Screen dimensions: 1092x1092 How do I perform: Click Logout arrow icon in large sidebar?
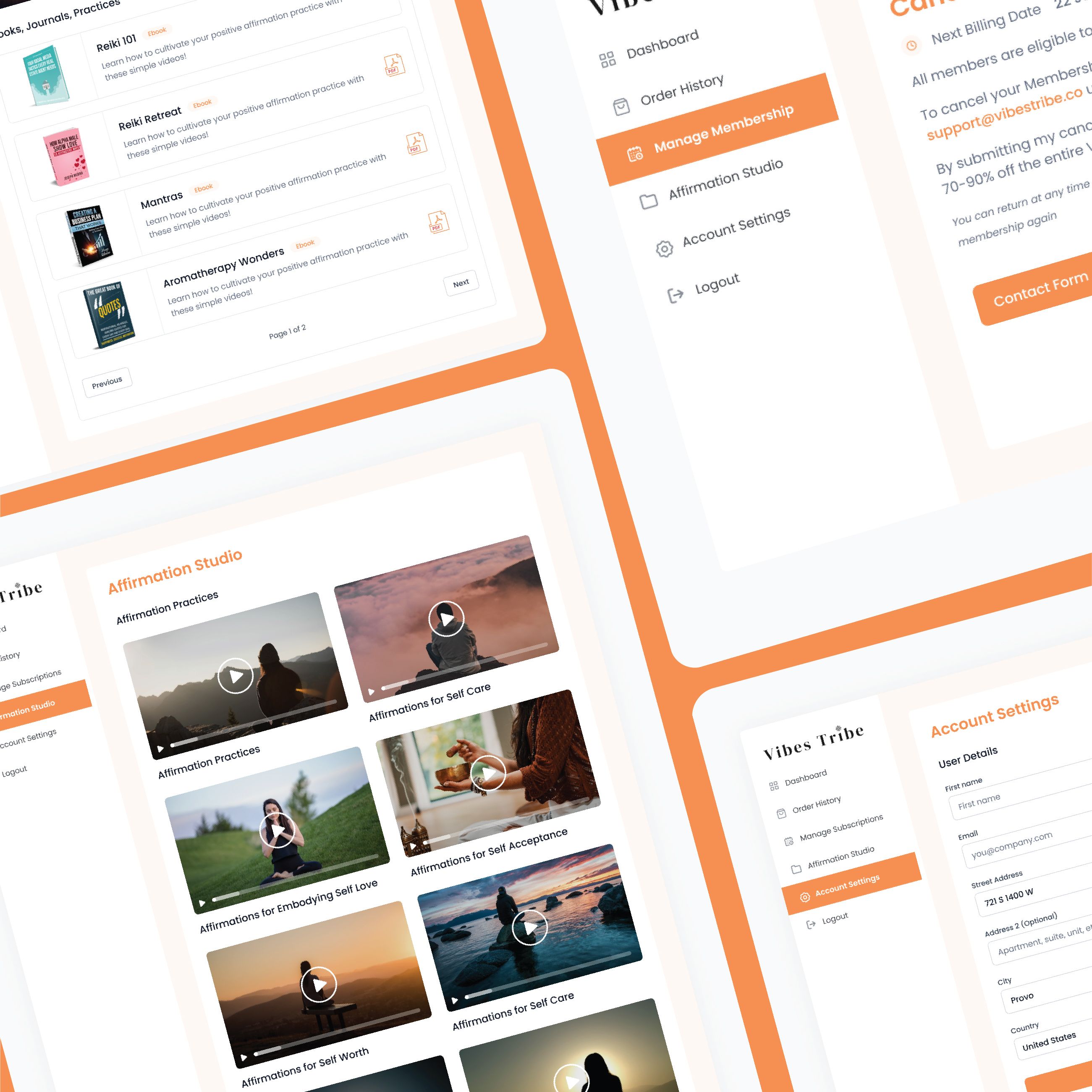coord(676,295)
